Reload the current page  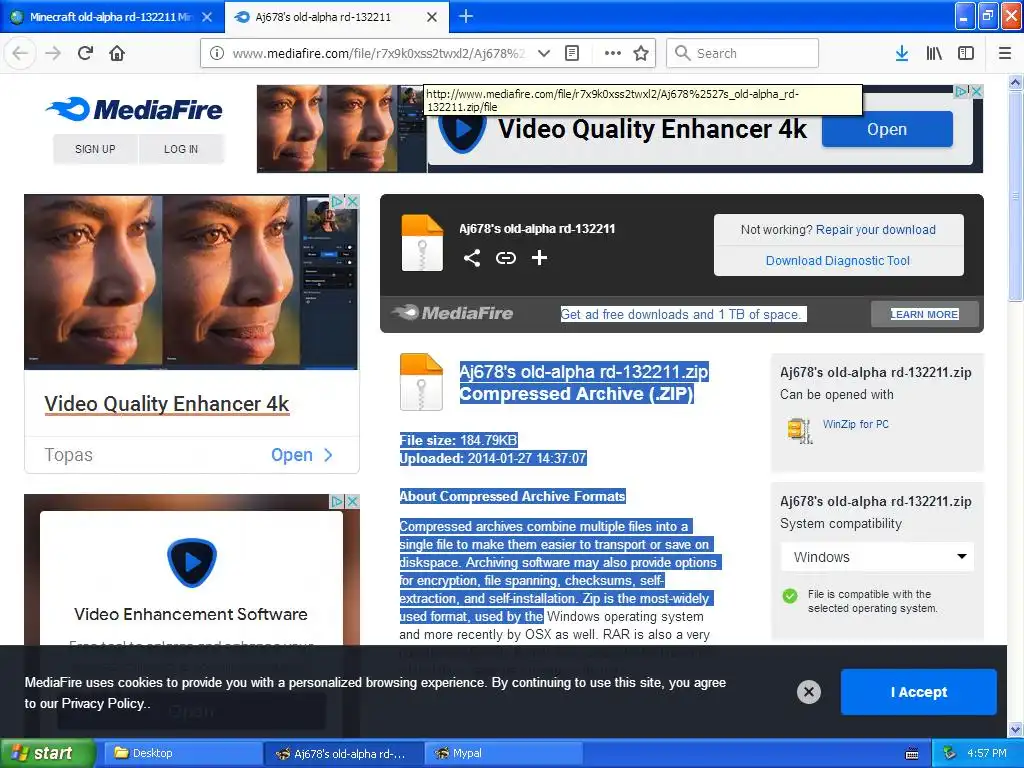point(85,53)
